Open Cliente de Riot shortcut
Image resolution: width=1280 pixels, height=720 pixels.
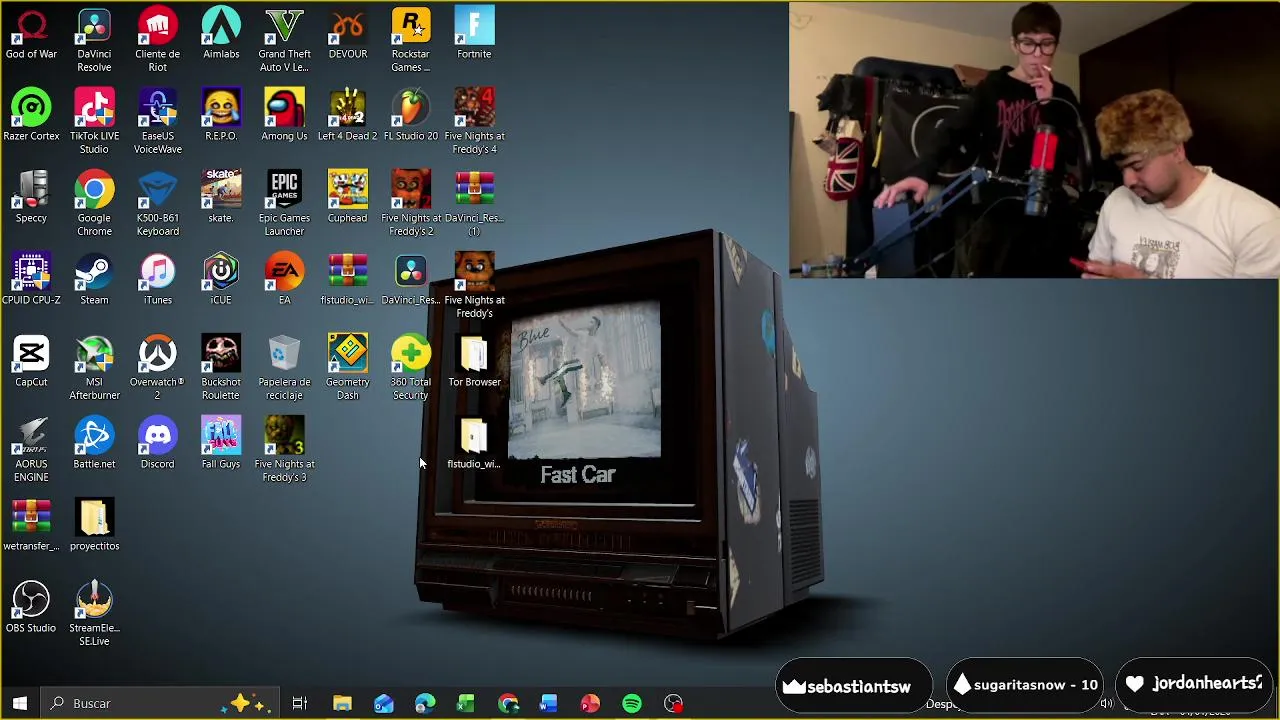(x=157, y=40)
